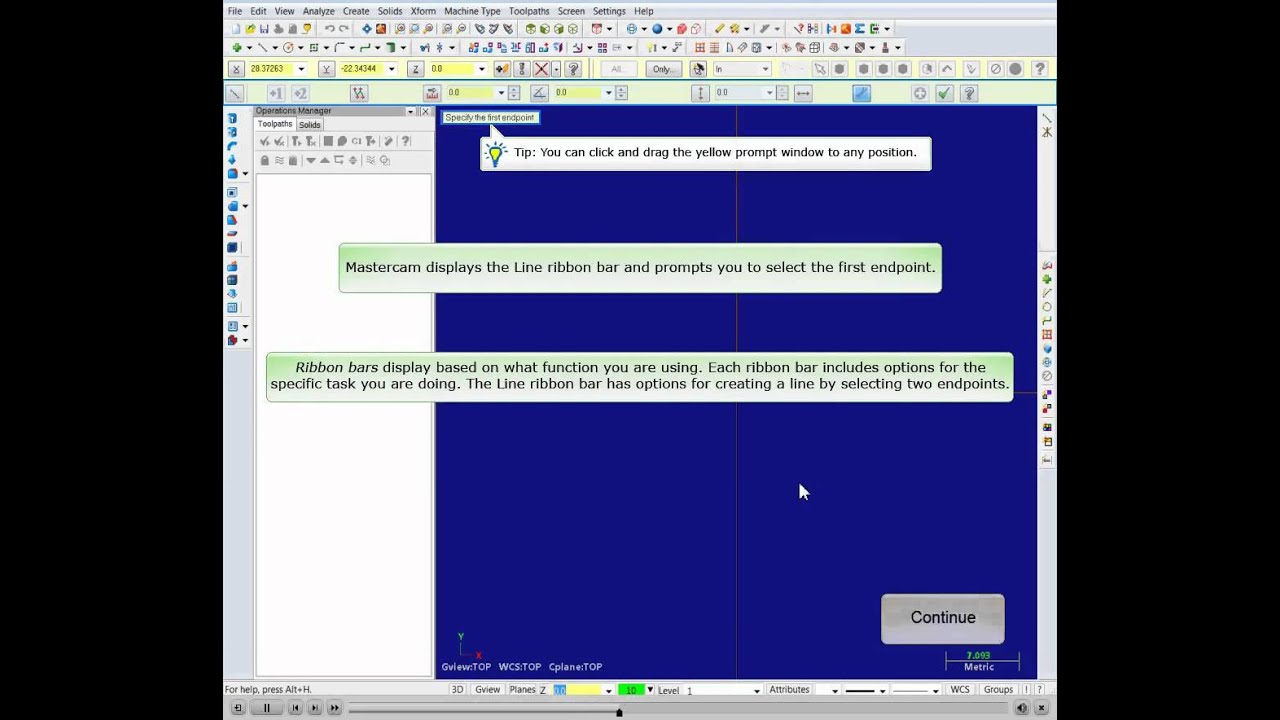Click the Fillet entities tool icon
Image resolution: width=1280 pixels, height=720 pixels.
340,47
